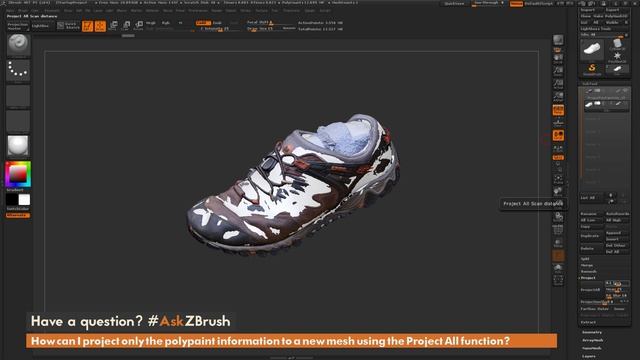Click the L.Sym icon on right shelf
The width and height of the screenshot is (640, 360).
point(558,150)
